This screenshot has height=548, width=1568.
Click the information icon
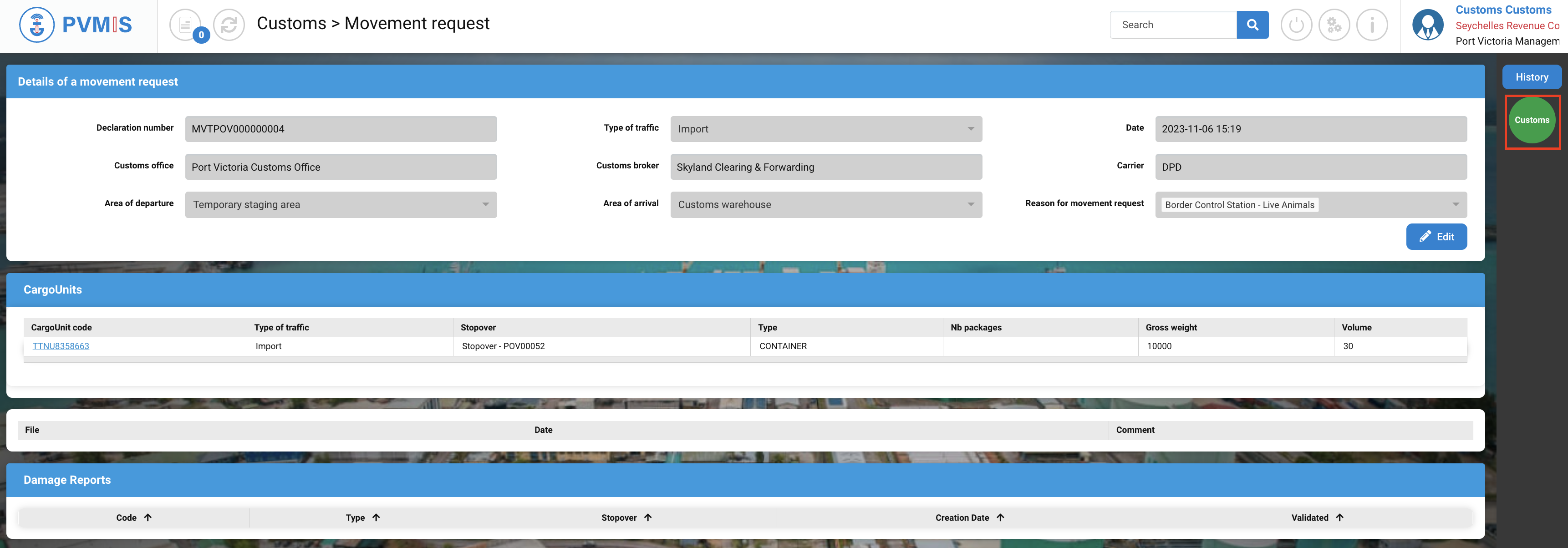pyautogui.click(x=1372, y=25)
